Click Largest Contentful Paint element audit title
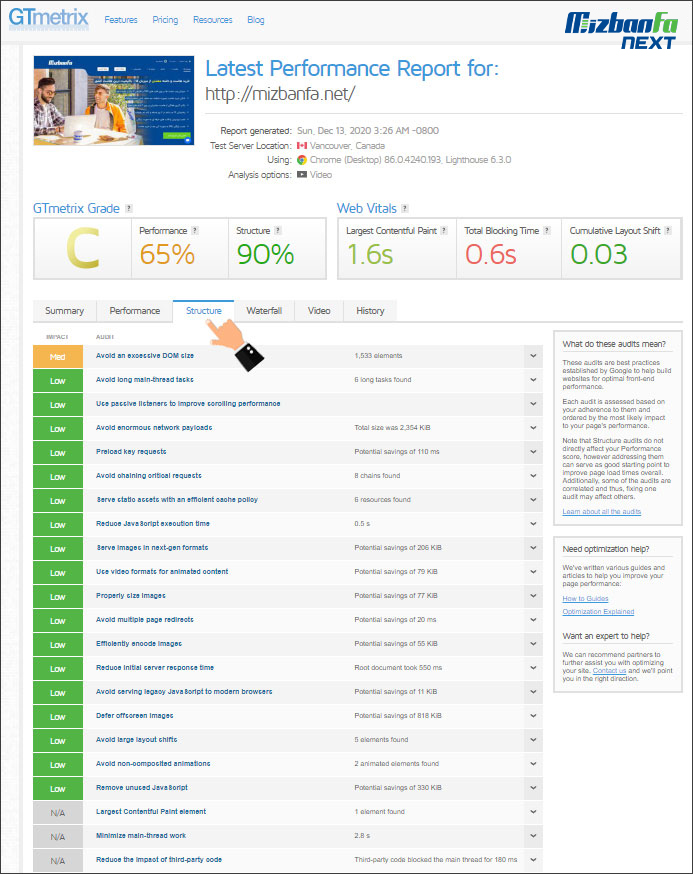 (151, 811)
